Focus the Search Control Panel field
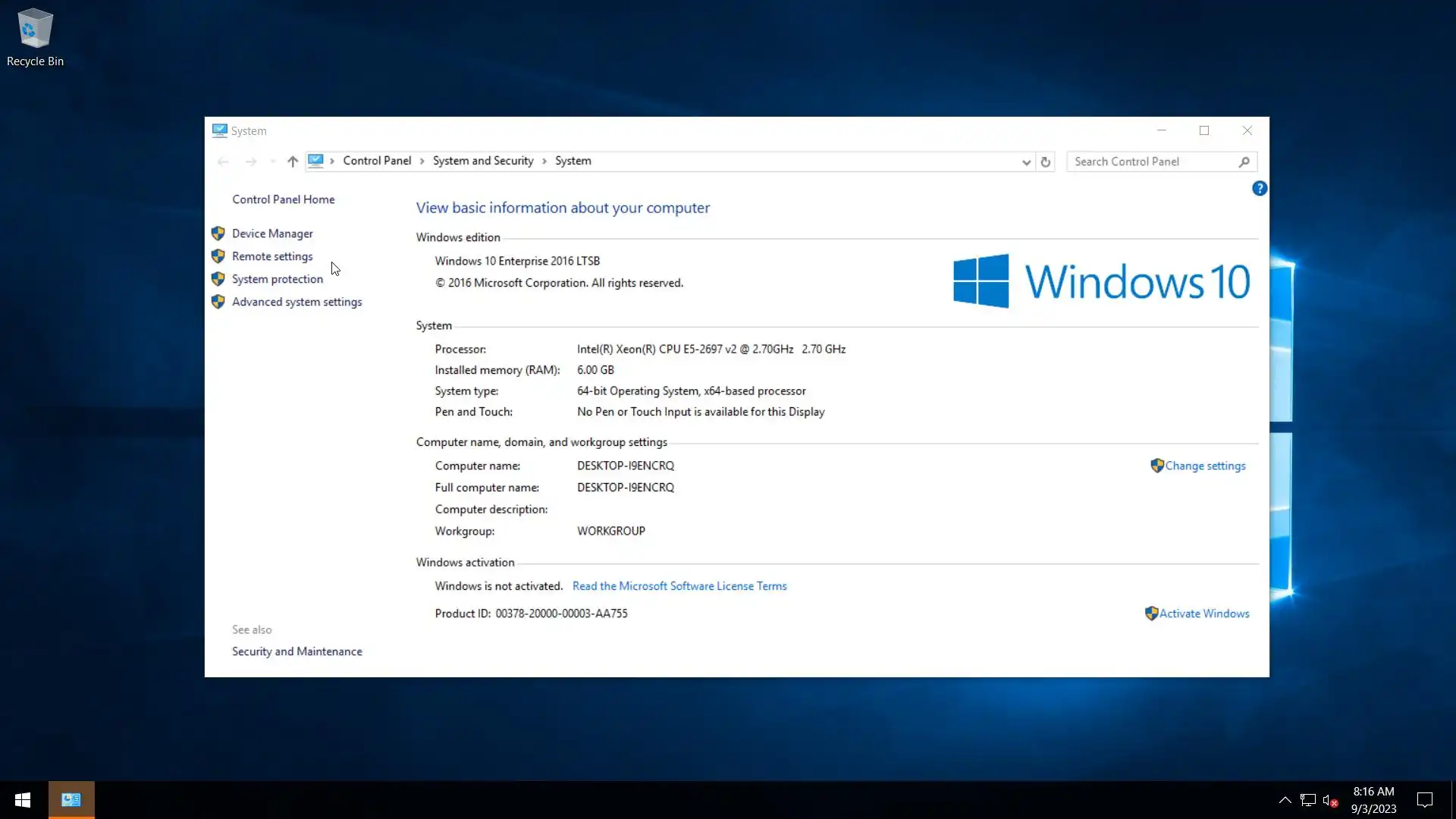The width and height of the screenshot is (1456, 819). click(x=1149, y=162)
